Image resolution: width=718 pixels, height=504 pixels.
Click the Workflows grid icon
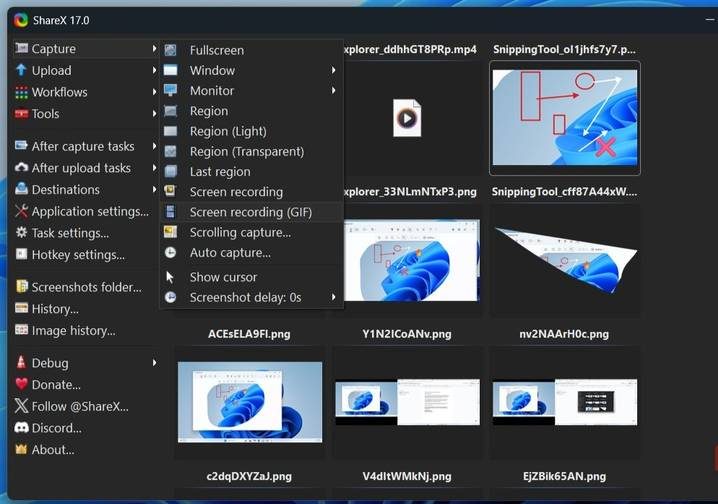21,92
